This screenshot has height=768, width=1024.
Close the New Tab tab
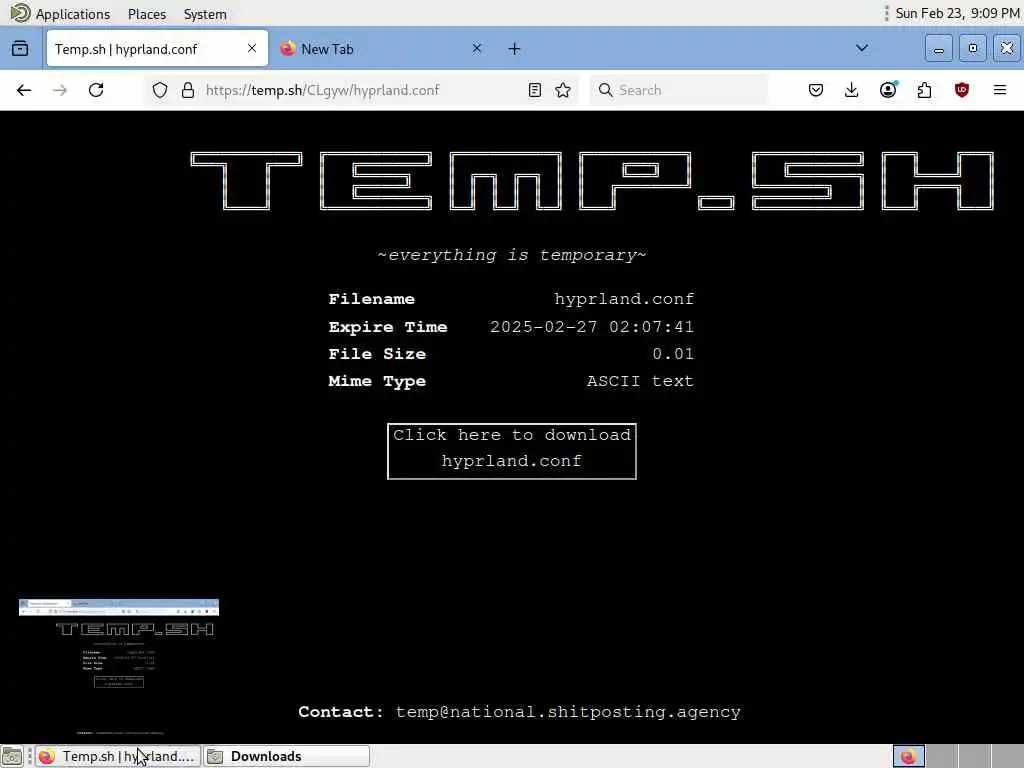click(x=477, y=48)
